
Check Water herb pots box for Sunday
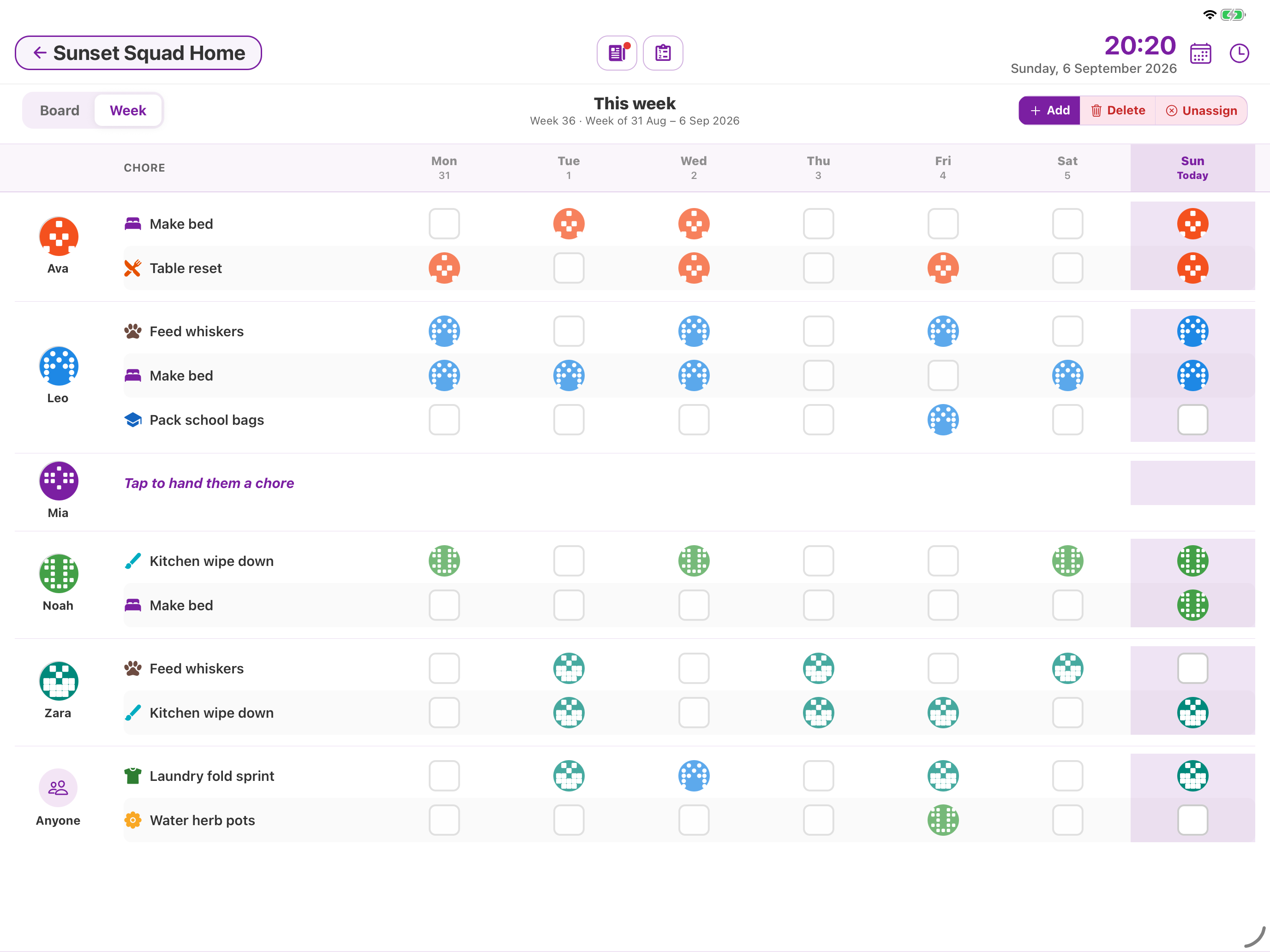coord(1192,820)
